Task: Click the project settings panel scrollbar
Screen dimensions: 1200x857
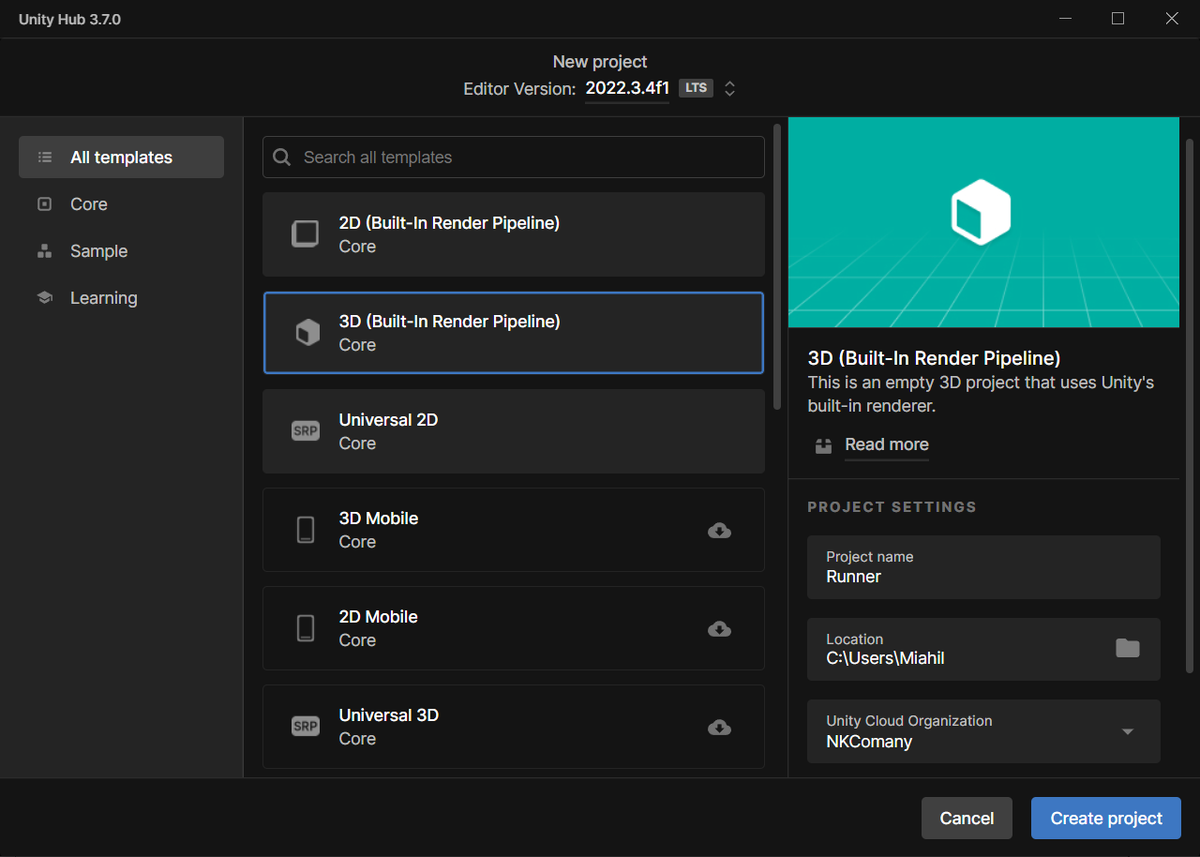Action: (1189, 405)
